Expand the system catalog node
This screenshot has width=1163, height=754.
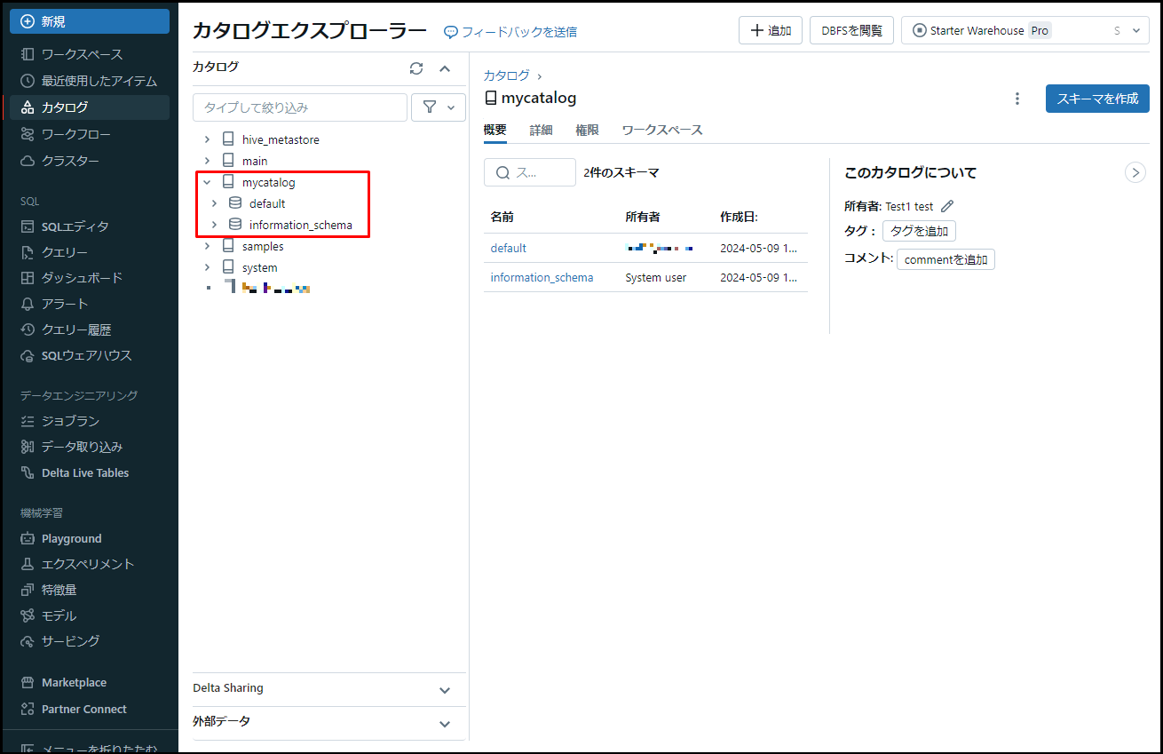(x=207, y=268)
